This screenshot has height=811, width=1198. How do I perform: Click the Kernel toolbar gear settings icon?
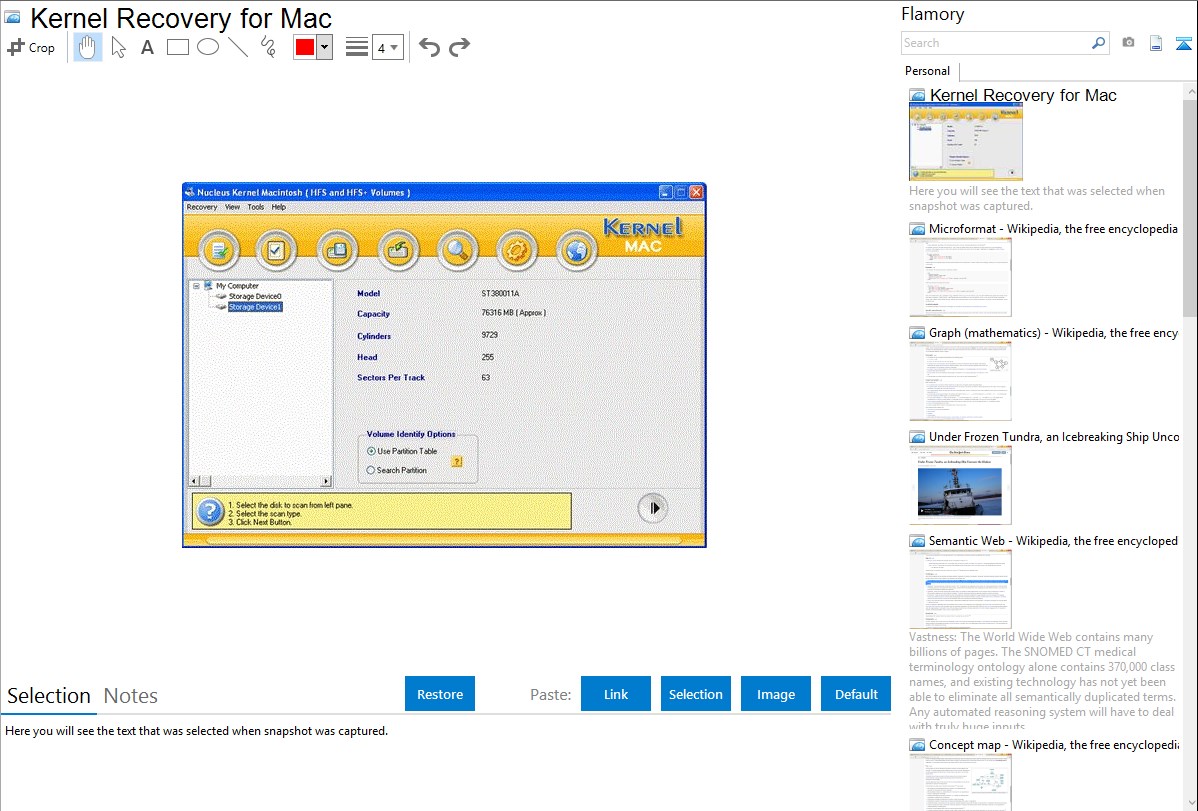click(x=516, y=251)
